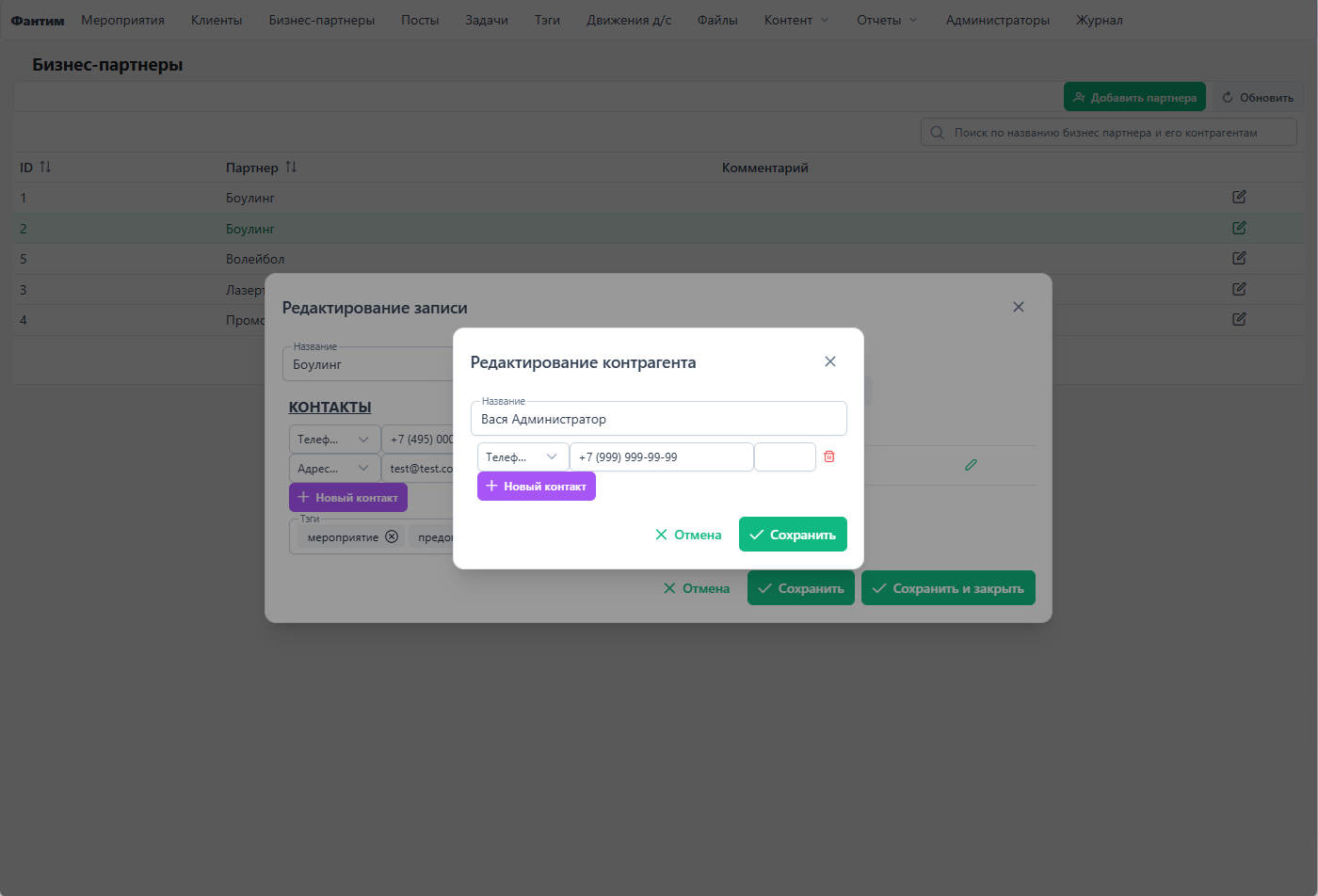The width and height of the screenshot is (1318, 896).
Task: Click the edit icon for row ID 3
Action: tap(1238, 289)
